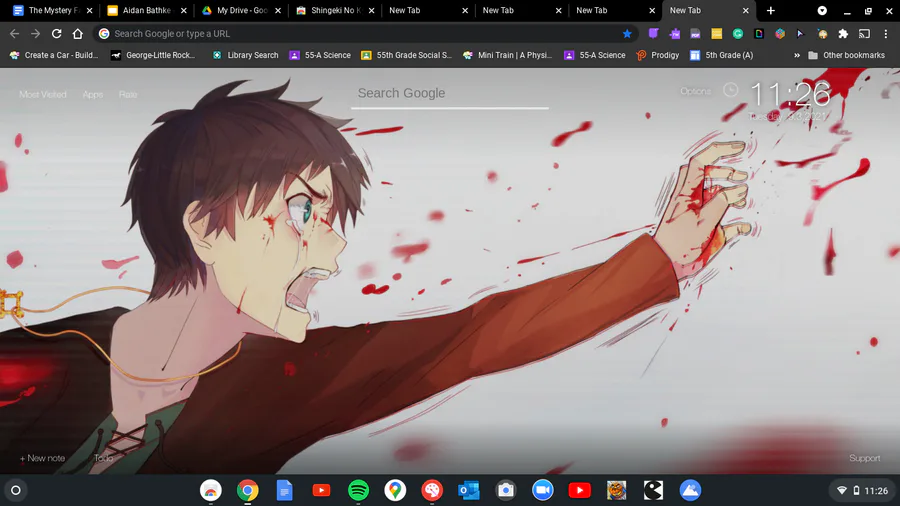
Task: Open the launcher circle button
Action: pyautogui.click(x=16, y=490)
